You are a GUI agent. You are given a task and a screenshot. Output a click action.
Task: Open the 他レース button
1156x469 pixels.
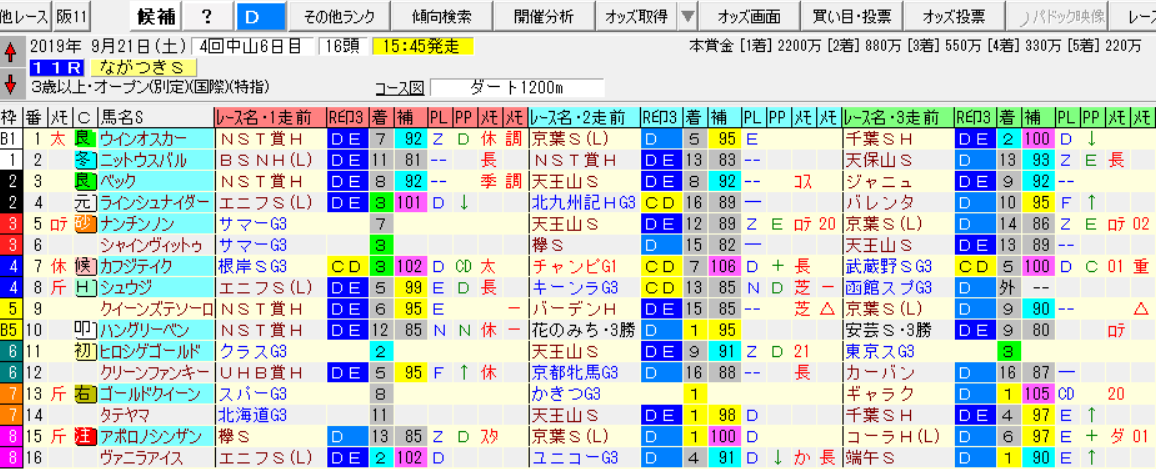[26, 15]
